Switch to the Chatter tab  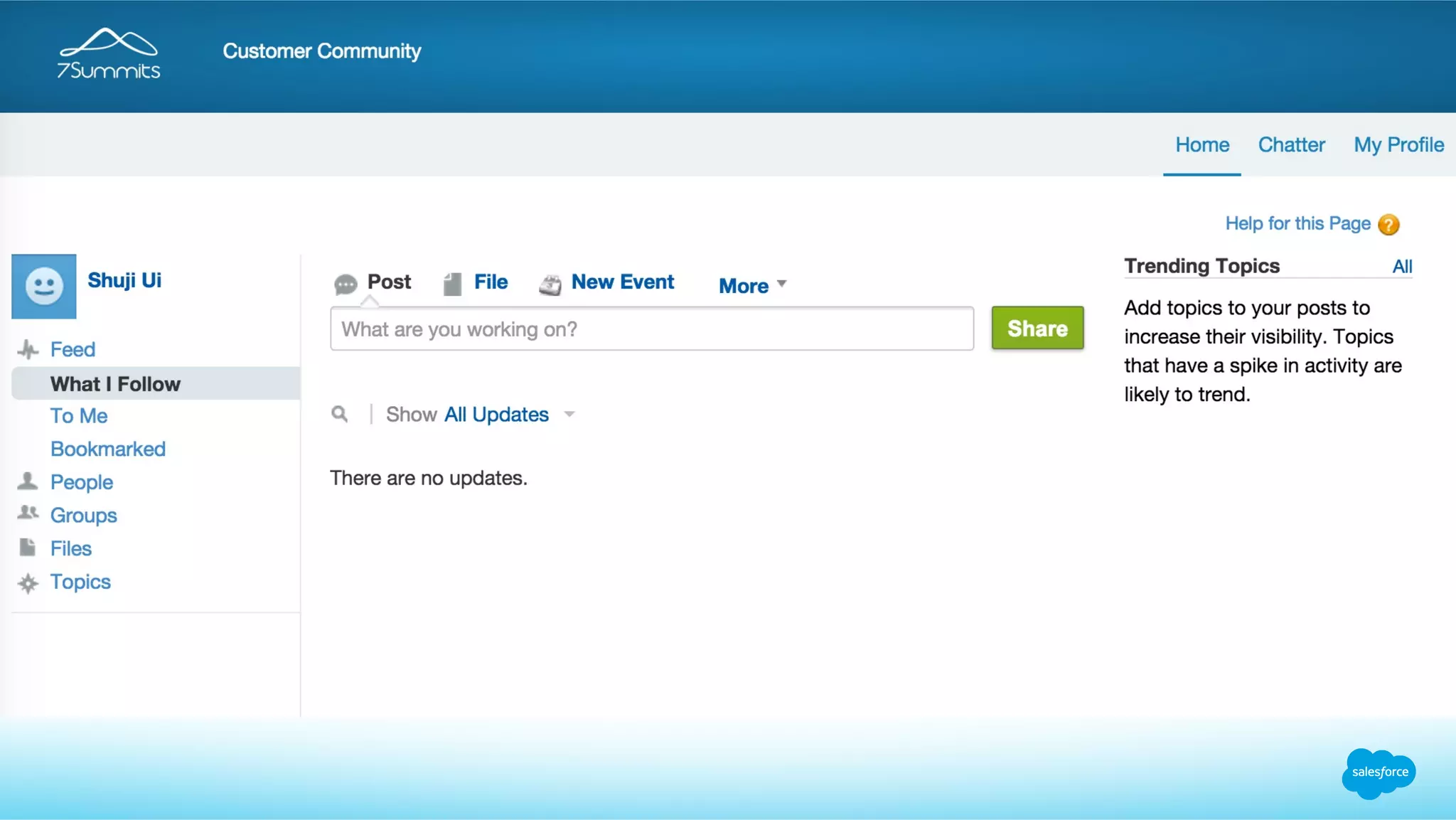1291,145
